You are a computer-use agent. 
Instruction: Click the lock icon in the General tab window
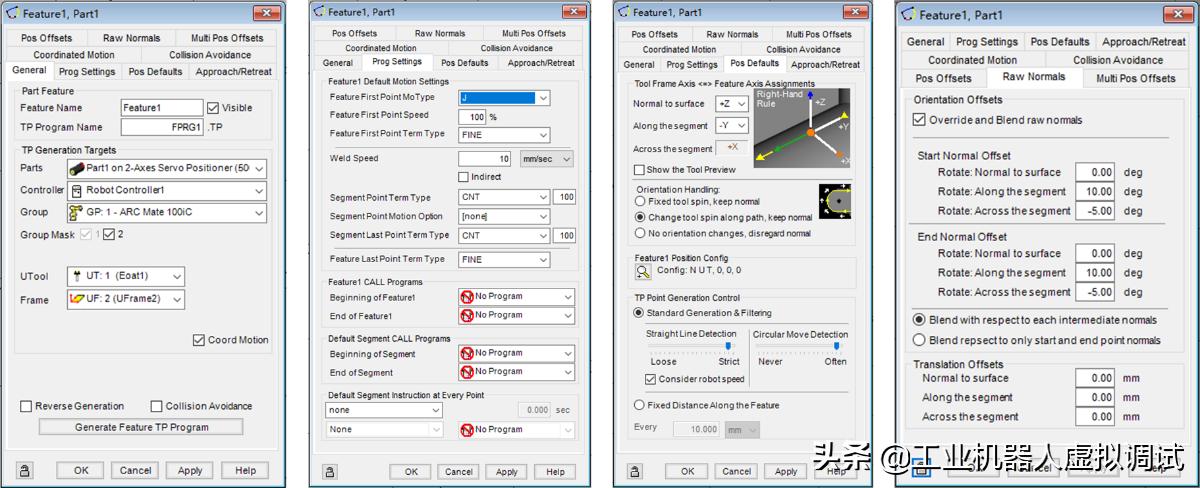click(x=24, y=470)
